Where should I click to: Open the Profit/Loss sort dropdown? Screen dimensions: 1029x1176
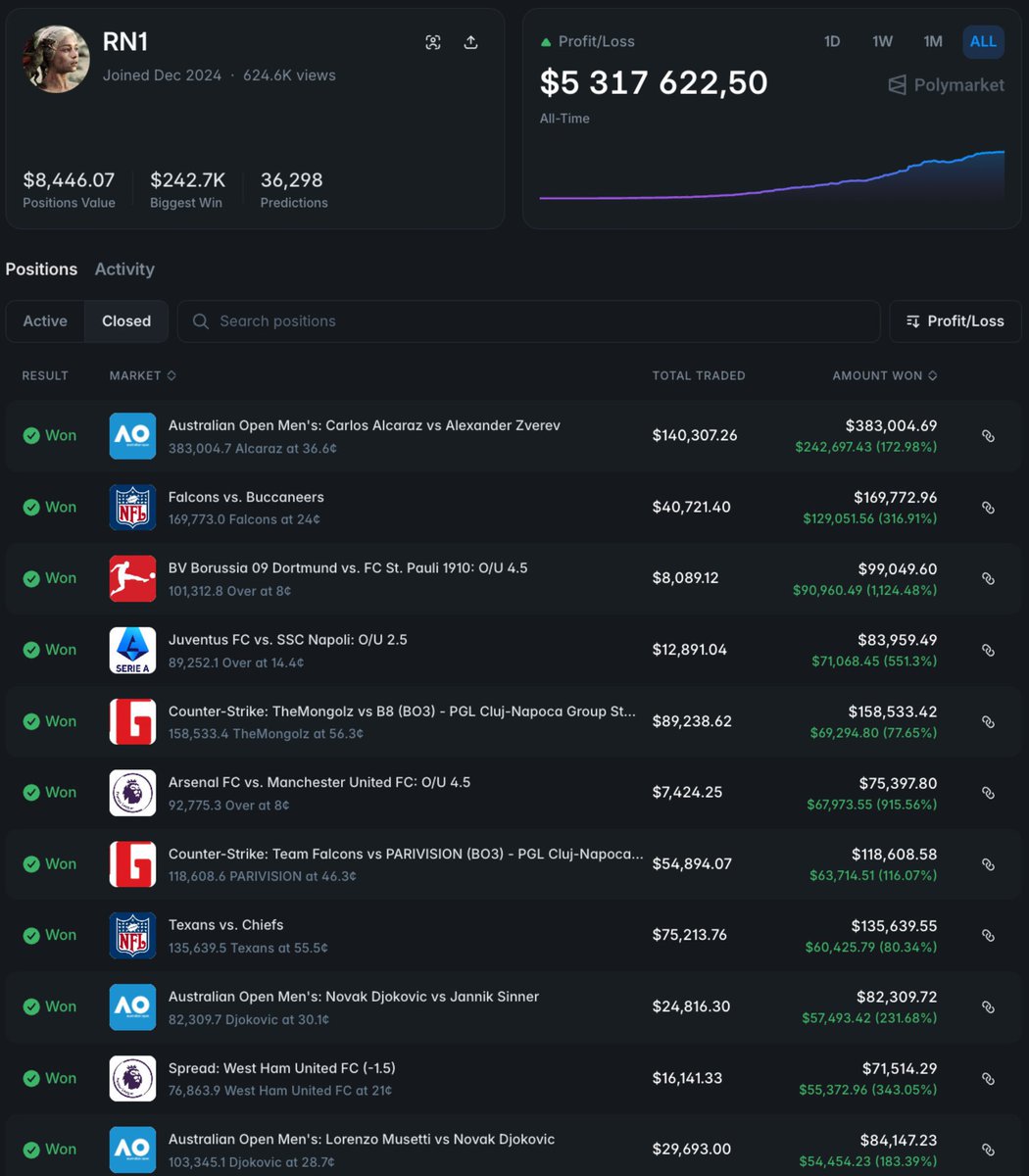[955, 320]
